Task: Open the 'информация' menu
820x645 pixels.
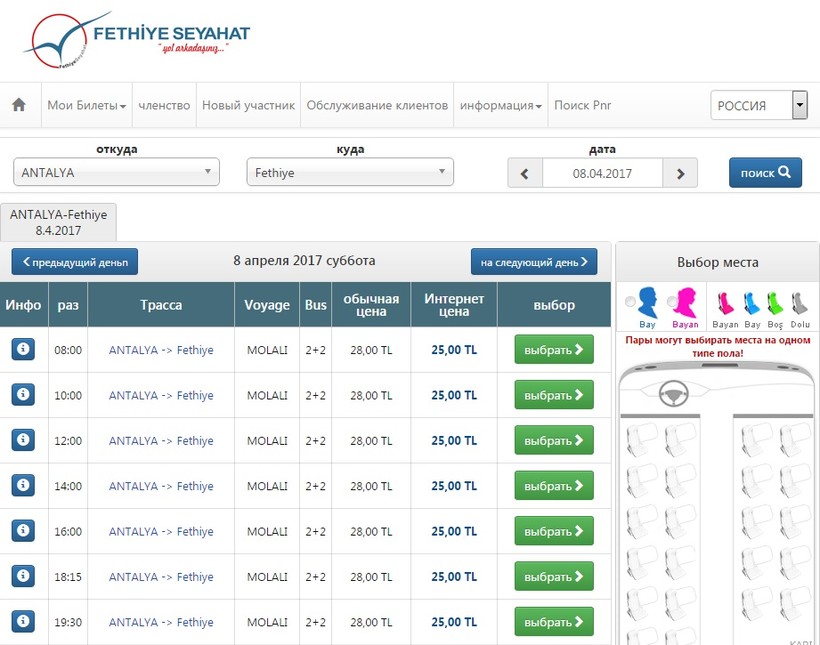Action: [500, 106]
